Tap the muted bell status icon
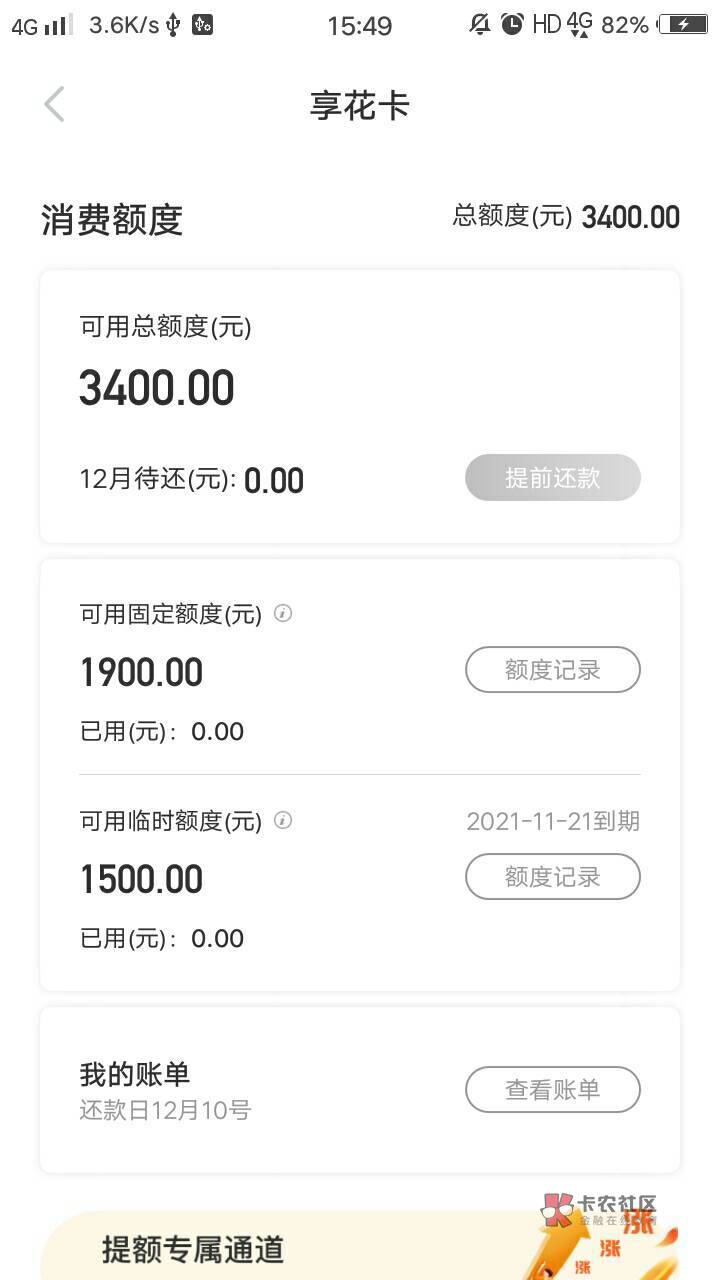The width and height of the screenshot is (720, 1280). tap(480, 25)
